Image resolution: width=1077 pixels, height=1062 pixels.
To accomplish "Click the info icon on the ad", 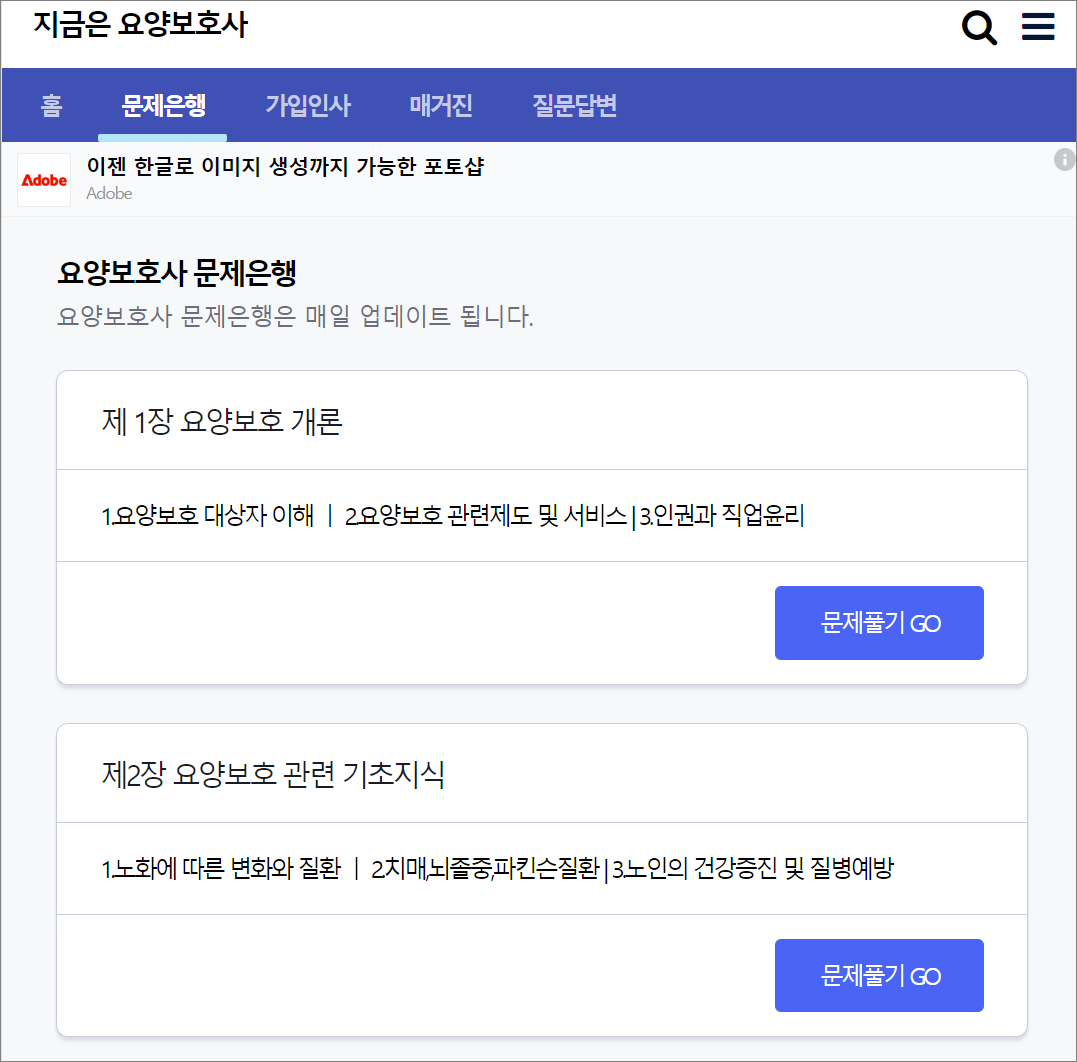I will click(1064, 158).
